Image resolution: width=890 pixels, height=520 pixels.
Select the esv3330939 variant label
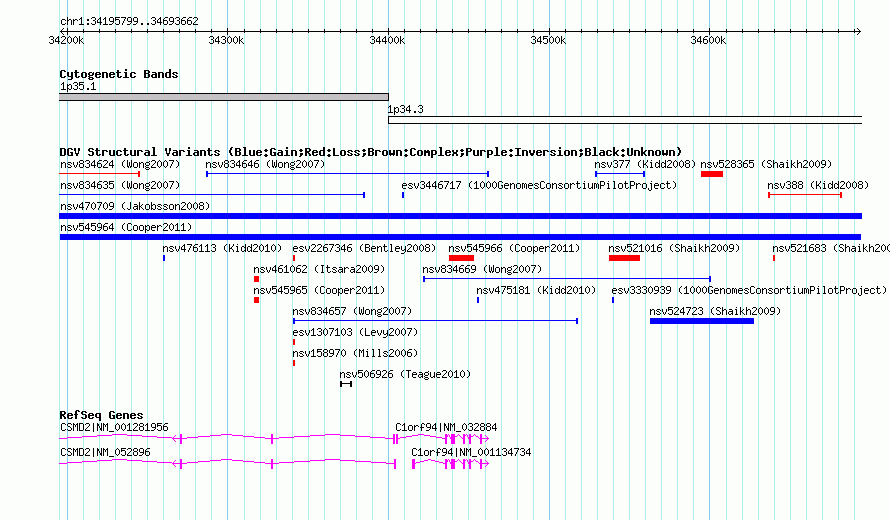tap(749, 290)
